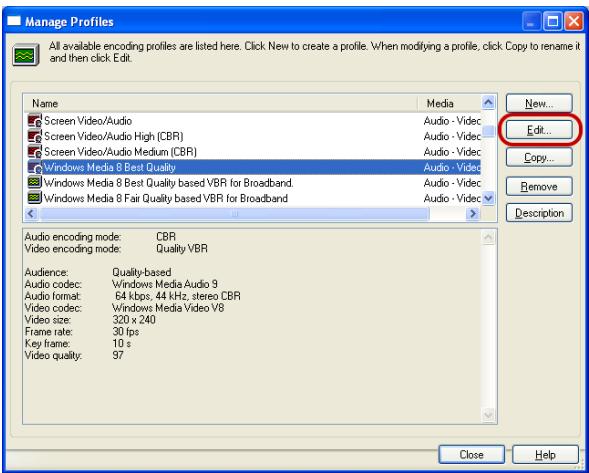Viewport: 589px width, 473px height.
Task: Select Windows Media 8 Best Quality based VBR for Broadband
Action: click(x=252, y=183)
